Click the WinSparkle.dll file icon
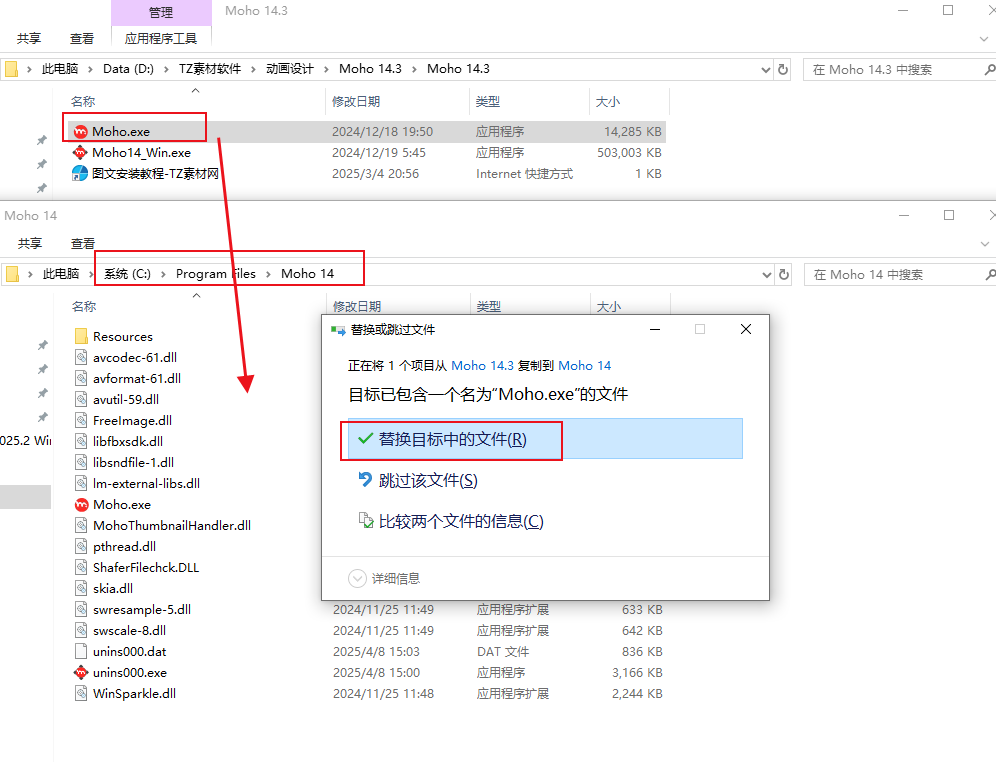 click(81, 693)
